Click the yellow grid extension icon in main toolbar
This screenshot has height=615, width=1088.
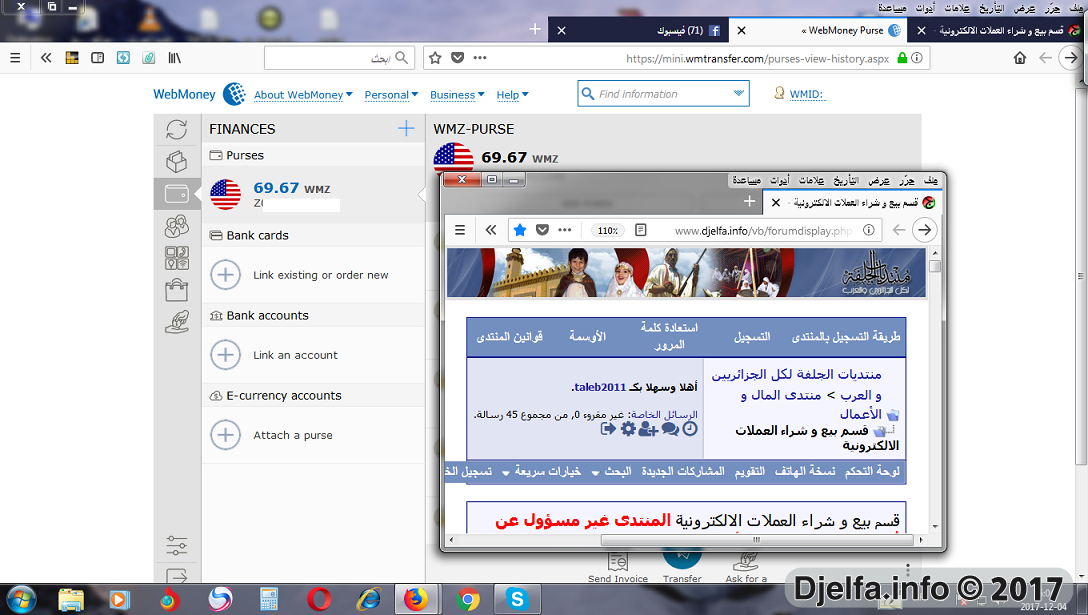coord(71,58)
